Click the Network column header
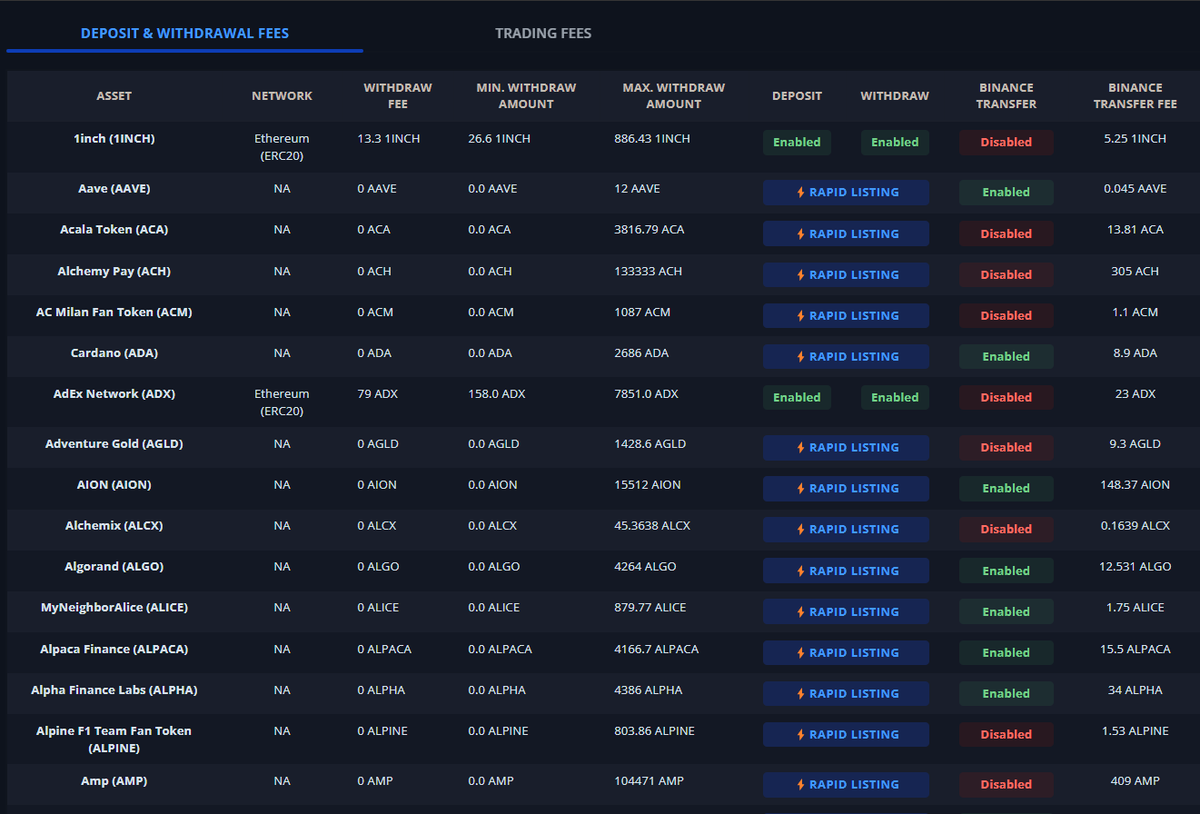1200x814 pixels. point(282,96)
